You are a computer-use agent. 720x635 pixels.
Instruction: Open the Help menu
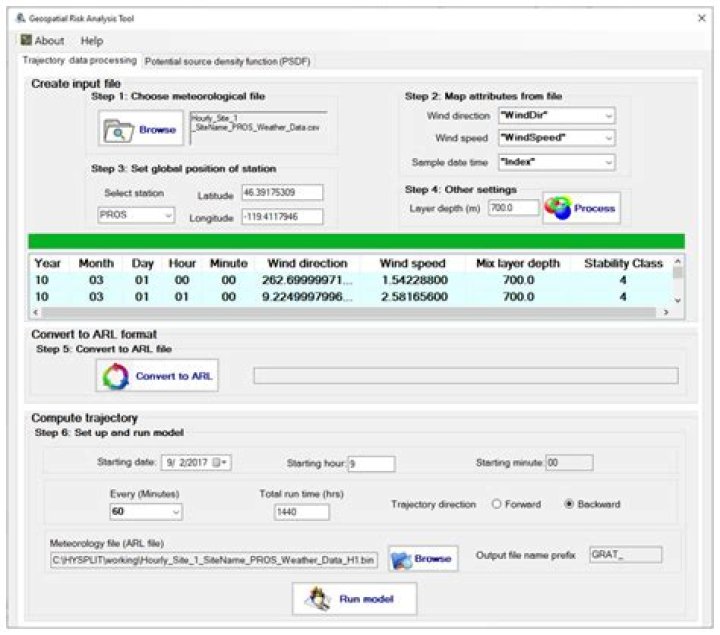92,41
